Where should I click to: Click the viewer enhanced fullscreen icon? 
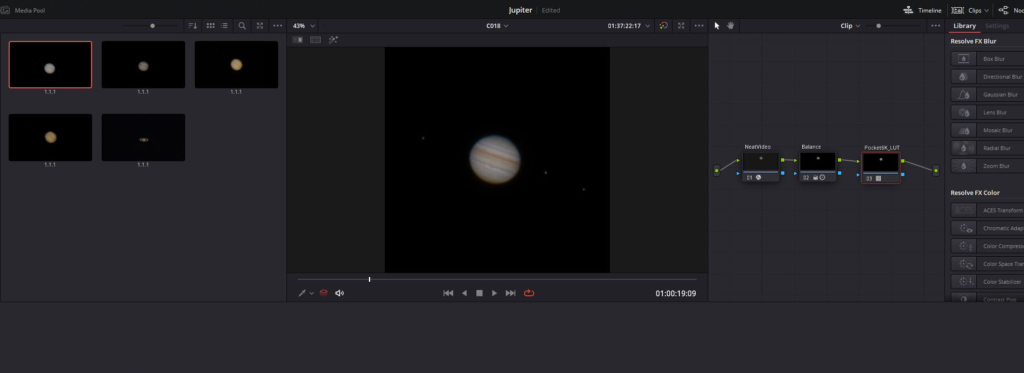tap(681, 25)
